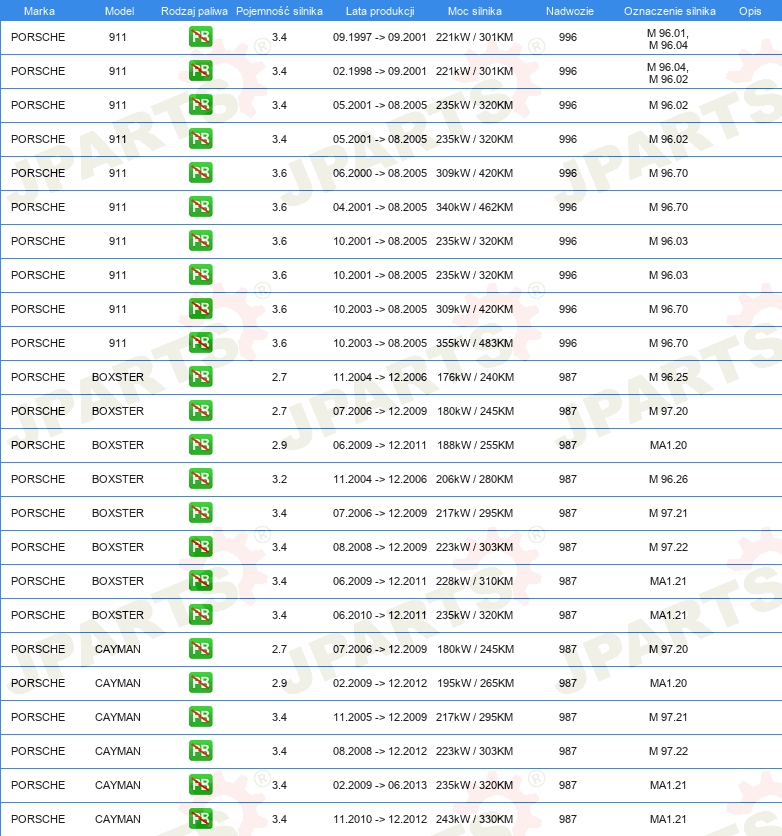
Task: Click petrol fuel icon in 911 09.1997 row
Action: point(200,37)
